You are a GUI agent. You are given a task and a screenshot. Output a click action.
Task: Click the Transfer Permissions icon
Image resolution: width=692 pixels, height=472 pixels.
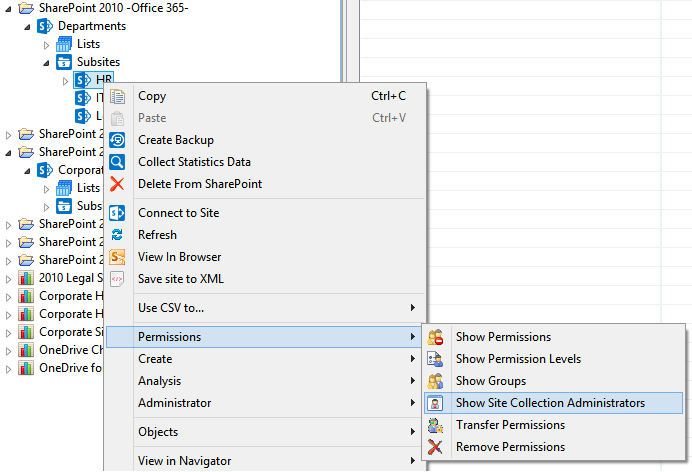(x=435, y=425)
